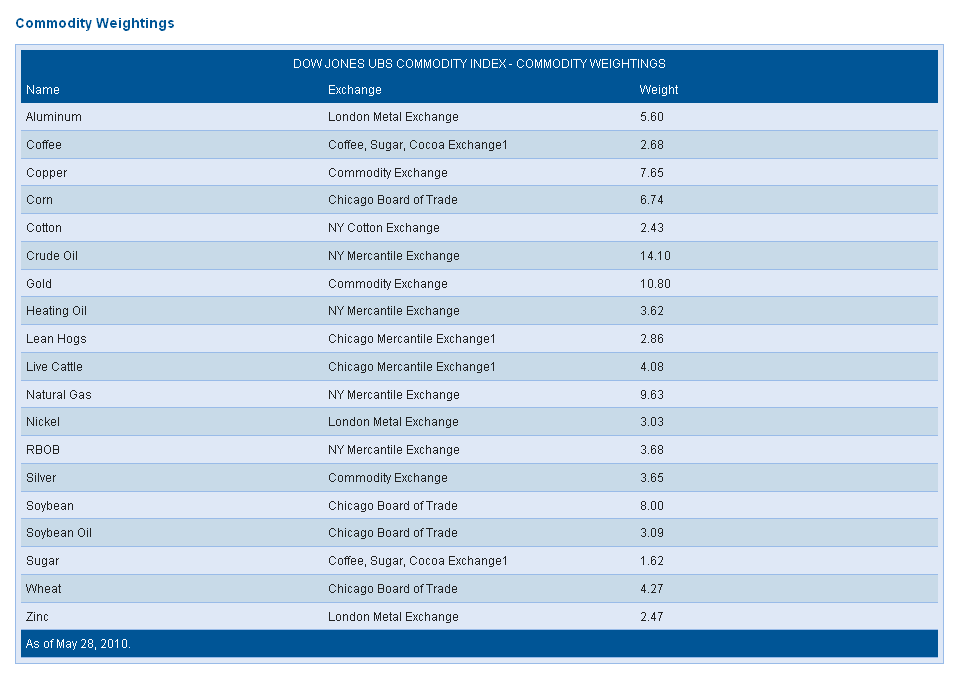Click the weight value 2.68
This screenshot has height=693, width=959.
click(652, 145)
